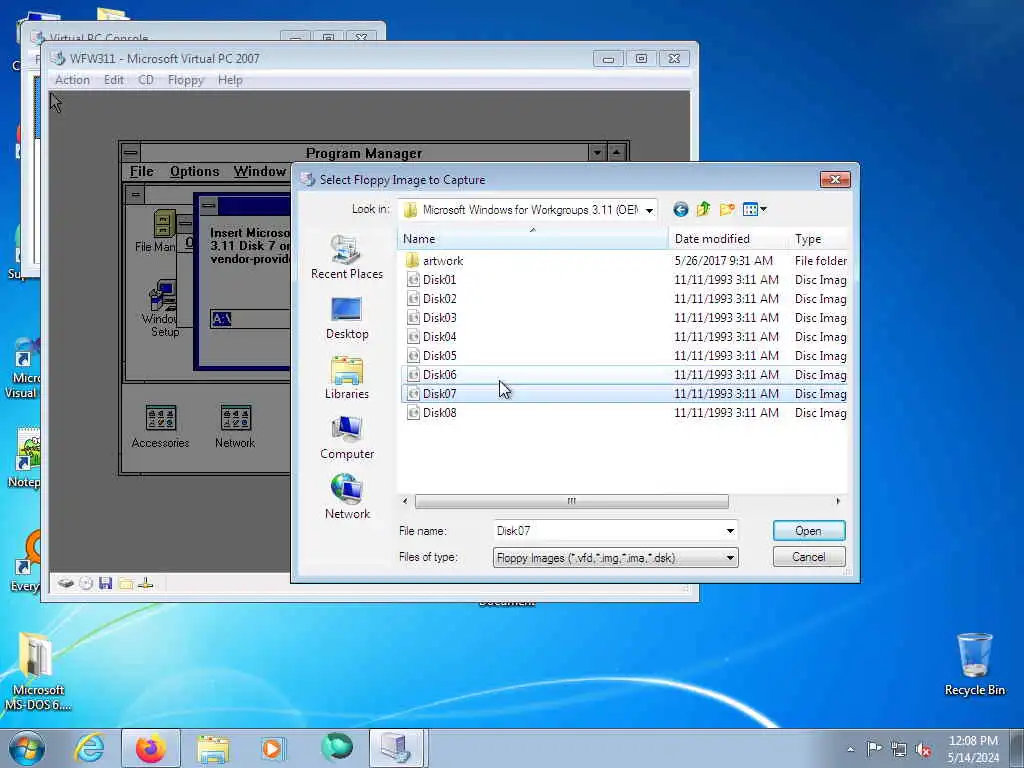Sort the list by the Name column
This screenshot has height=768, width=1024.
click(532, 238)
